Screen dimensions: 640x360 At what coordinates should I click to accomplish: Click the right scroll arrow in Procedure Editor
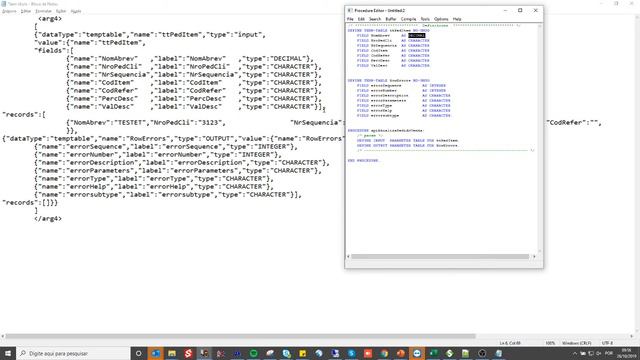pos(534,256)
